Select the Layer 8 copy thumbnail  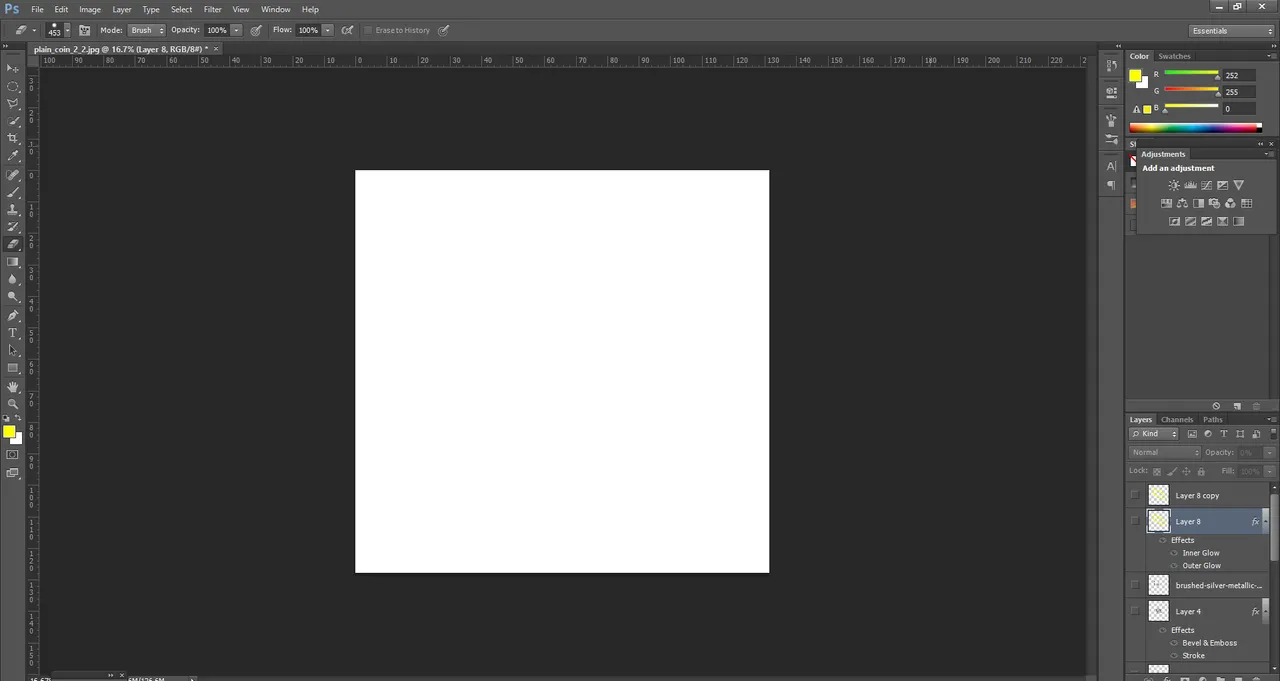tap(1158, 495)
